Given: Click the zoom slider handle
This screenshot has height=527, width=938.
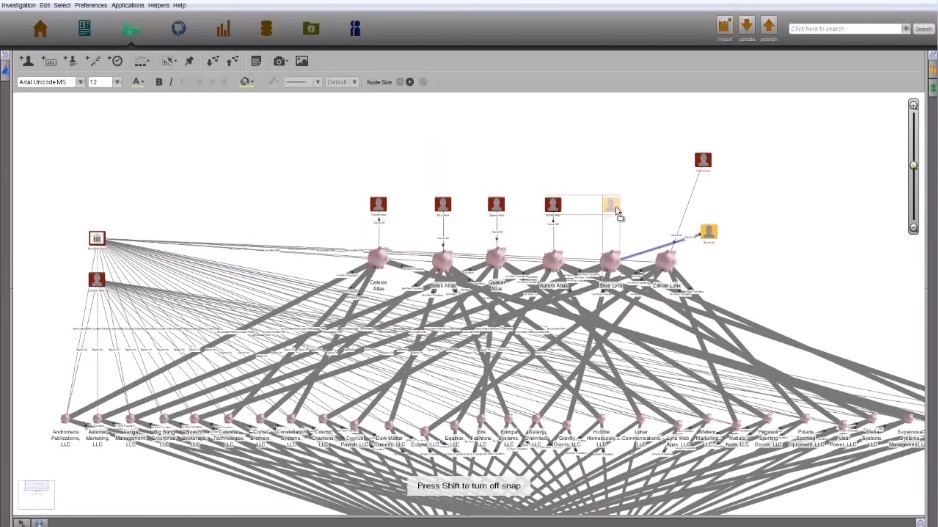Looking at the screenshot, I should (913, 165).
